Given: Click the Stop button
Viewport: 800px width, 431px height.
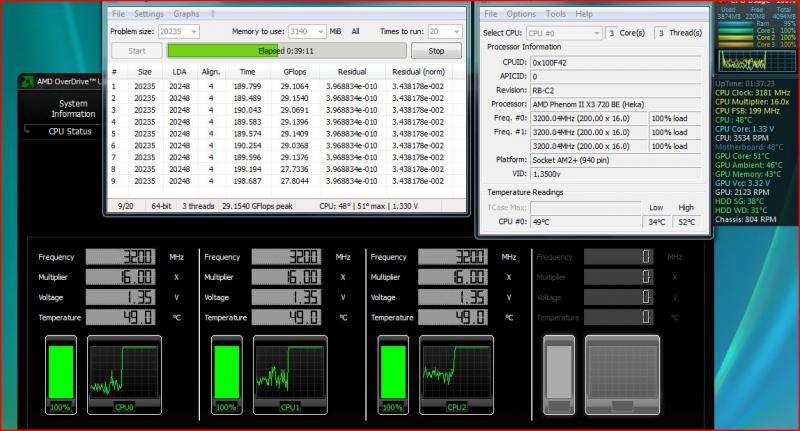Looking at the screenshot, I should 436,51.
